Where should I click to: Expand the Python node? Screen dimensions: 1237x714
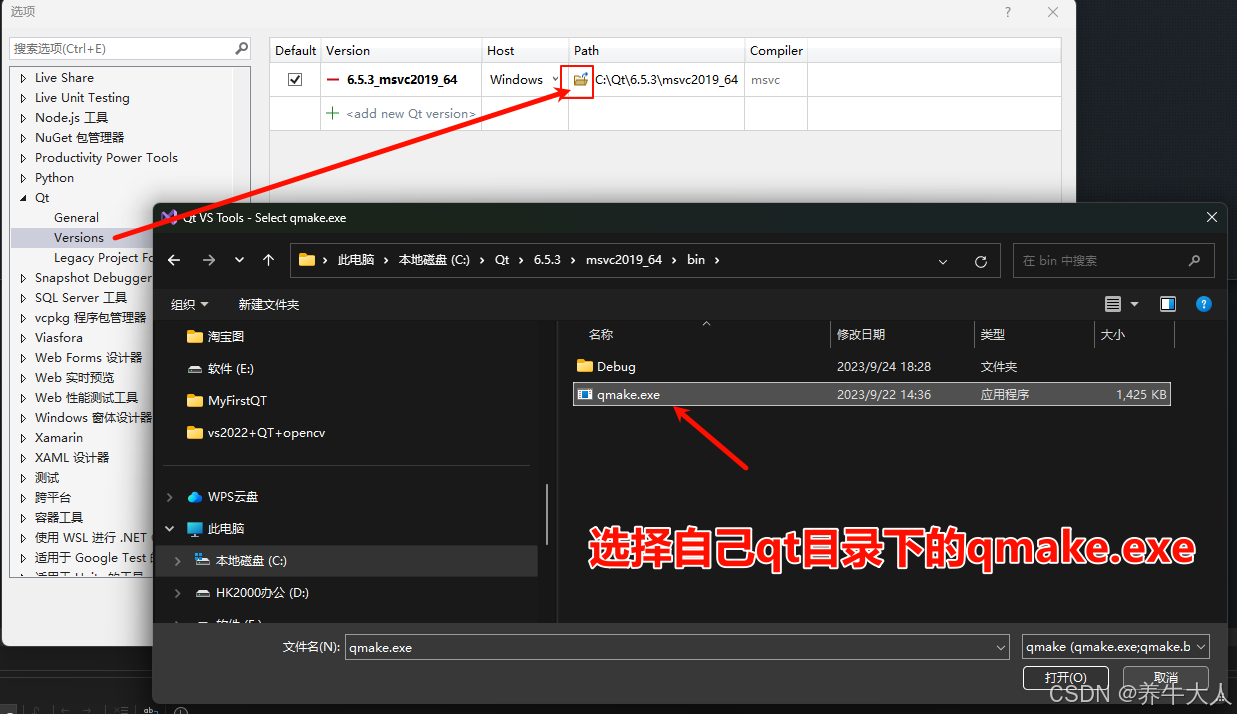pyautogui.click(x=24, y=178)
